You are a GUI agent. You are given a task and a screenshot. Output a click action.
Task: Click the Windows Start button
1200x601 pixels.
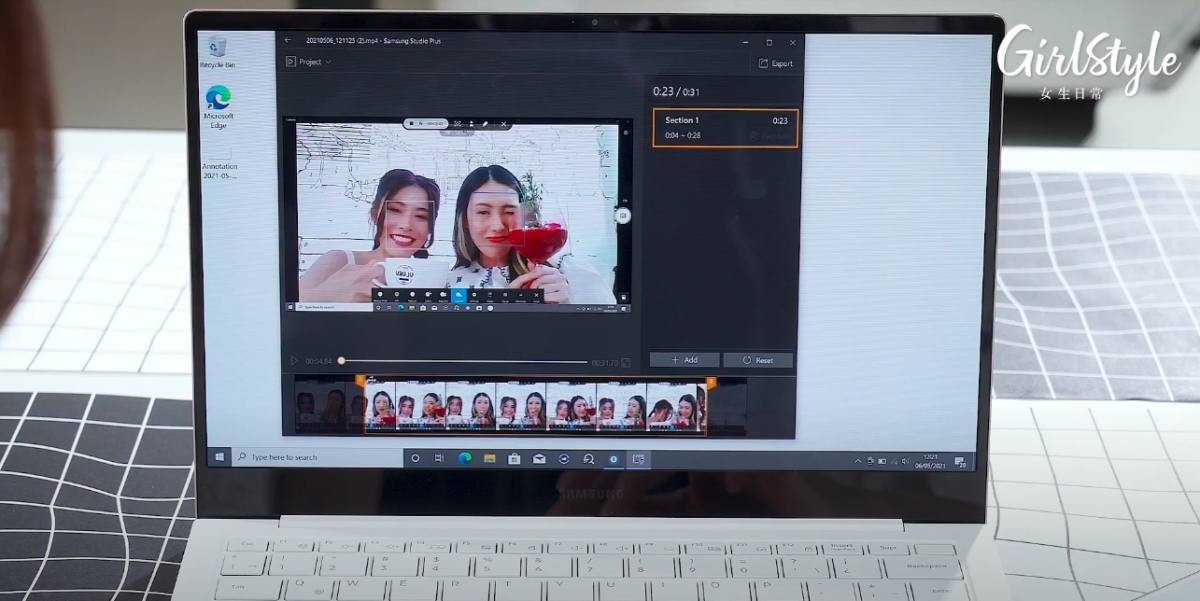[x=219, y=457]
